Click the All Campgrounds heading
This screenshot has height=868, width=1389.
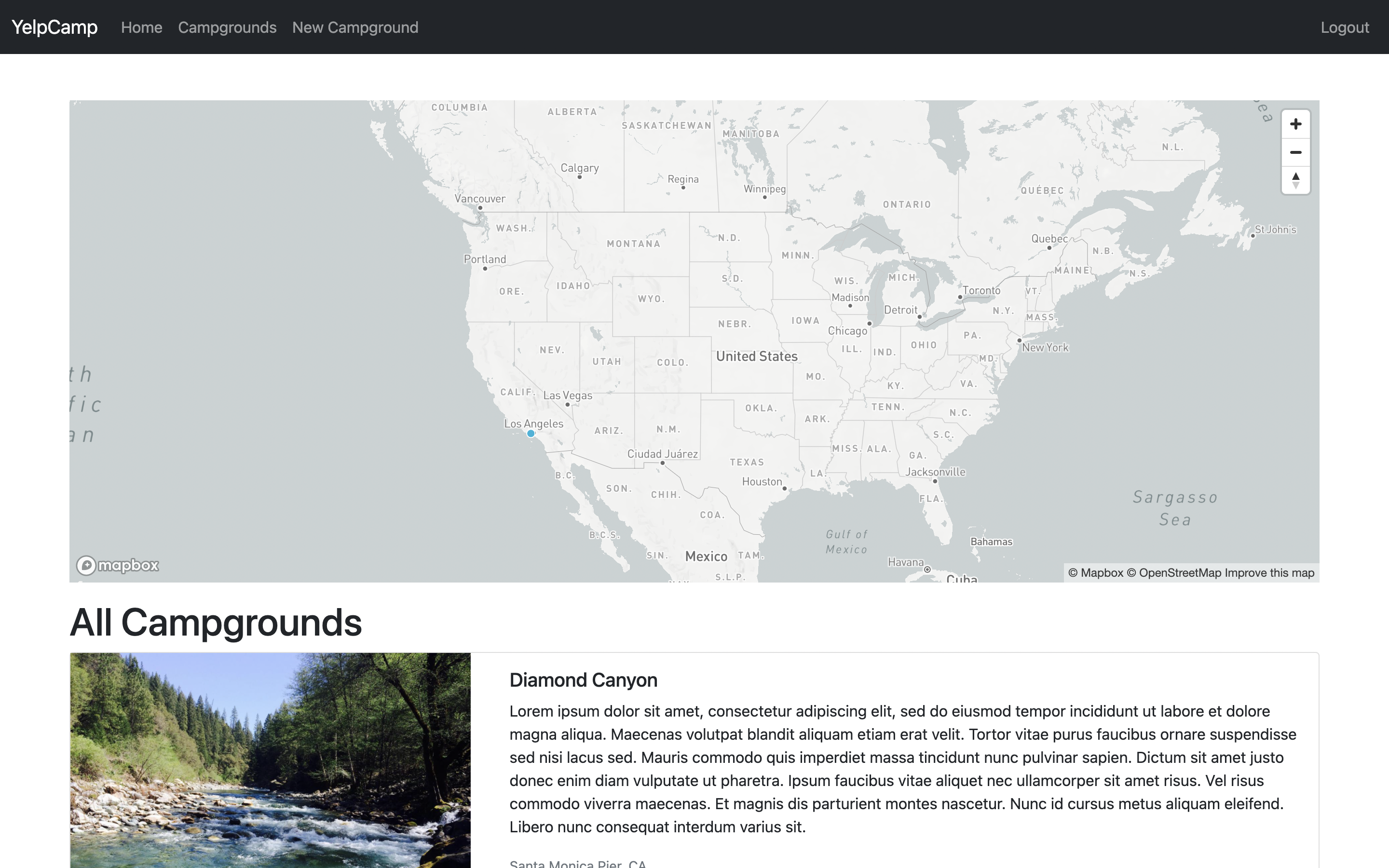(x=216, y=622)
